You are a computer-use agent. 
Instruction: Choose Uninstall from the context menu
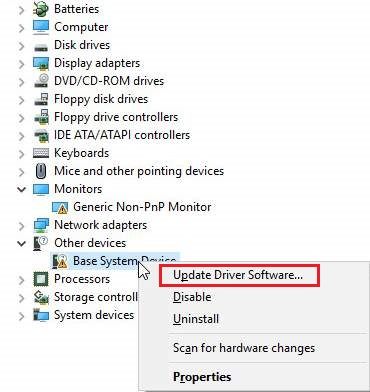196,319
